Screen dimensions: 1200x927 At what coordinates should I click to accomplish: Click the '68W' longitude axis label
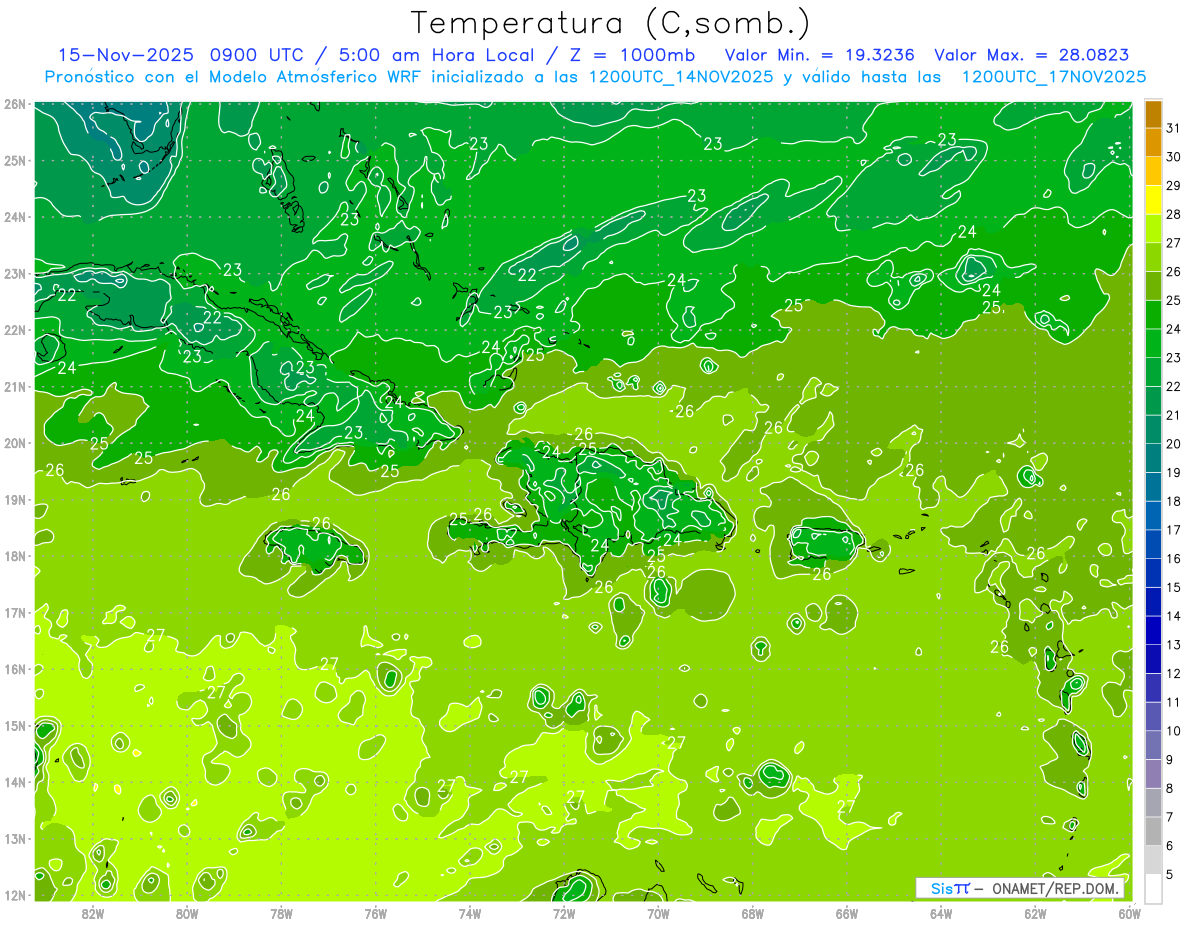[752, 913]
